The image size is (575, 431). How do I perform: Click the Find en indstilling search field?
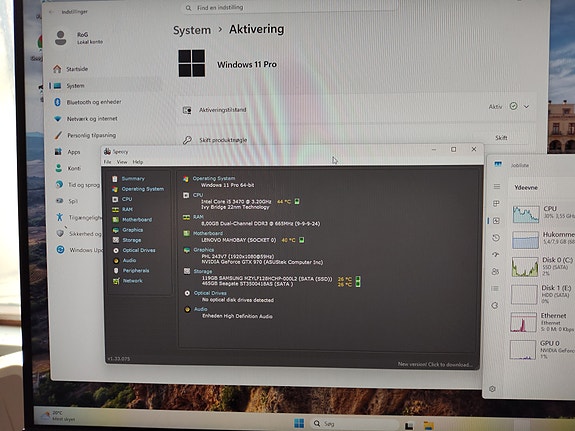(290, 7)
